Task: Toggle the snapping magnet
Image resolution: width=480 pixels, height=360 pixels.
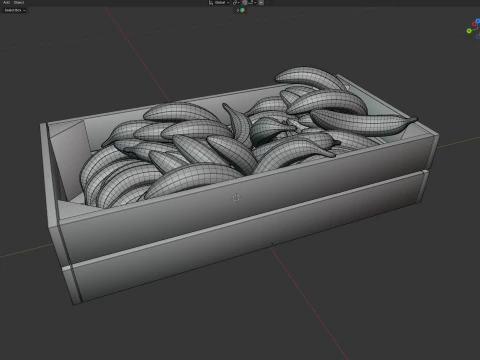Action: pyautogui.click(x=245, y=3)
